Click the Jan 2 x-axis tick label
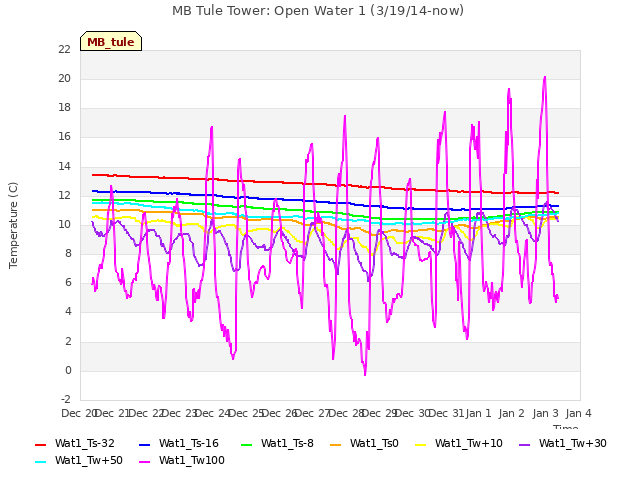640x480 pixels. [511, 413]
